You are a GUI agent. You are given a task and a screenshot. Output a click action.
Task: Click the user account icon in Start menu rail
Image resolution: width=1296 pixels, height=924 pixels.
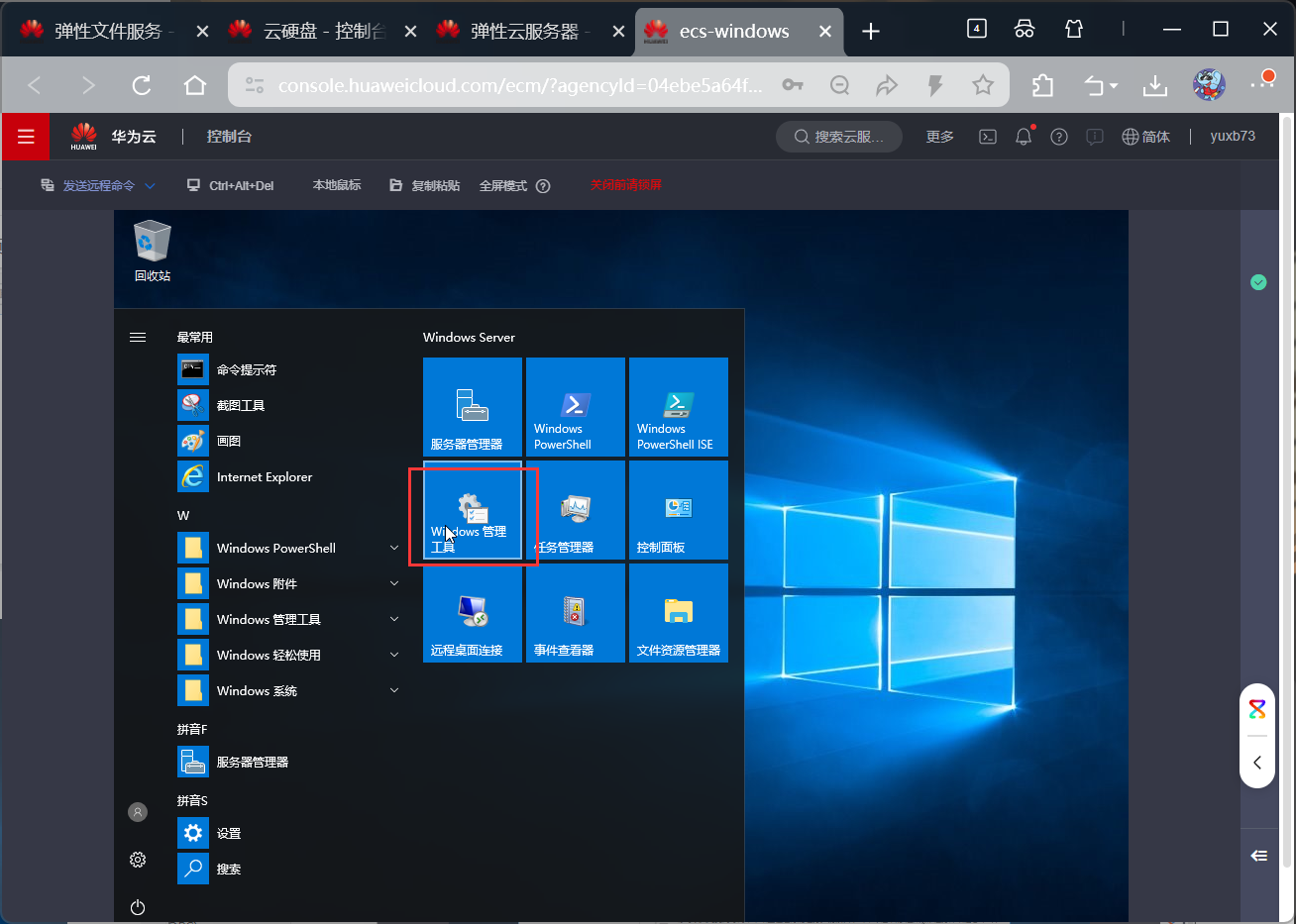[138, 812]
